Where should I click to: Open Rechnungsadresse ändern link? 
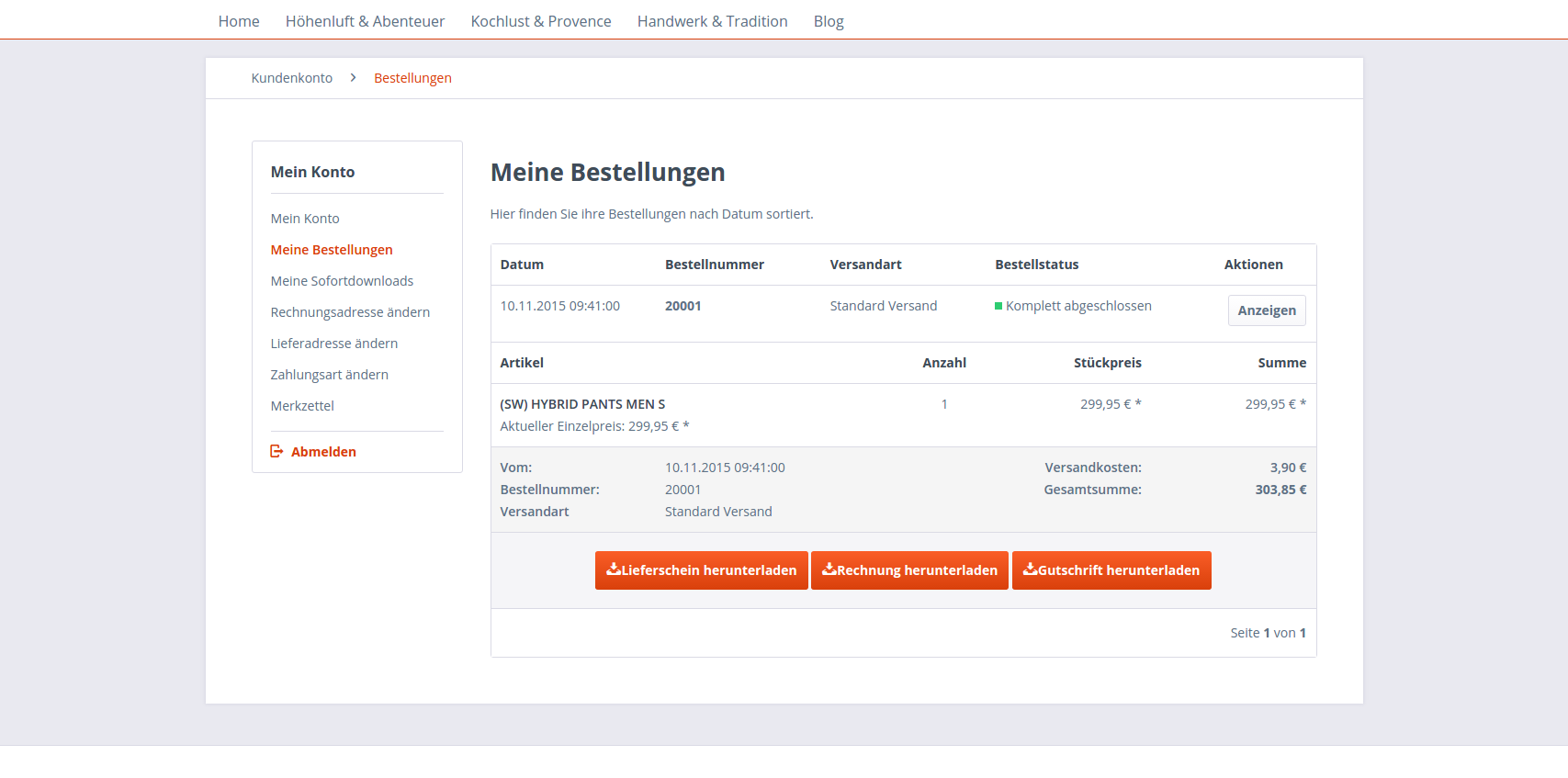[350, 312]
